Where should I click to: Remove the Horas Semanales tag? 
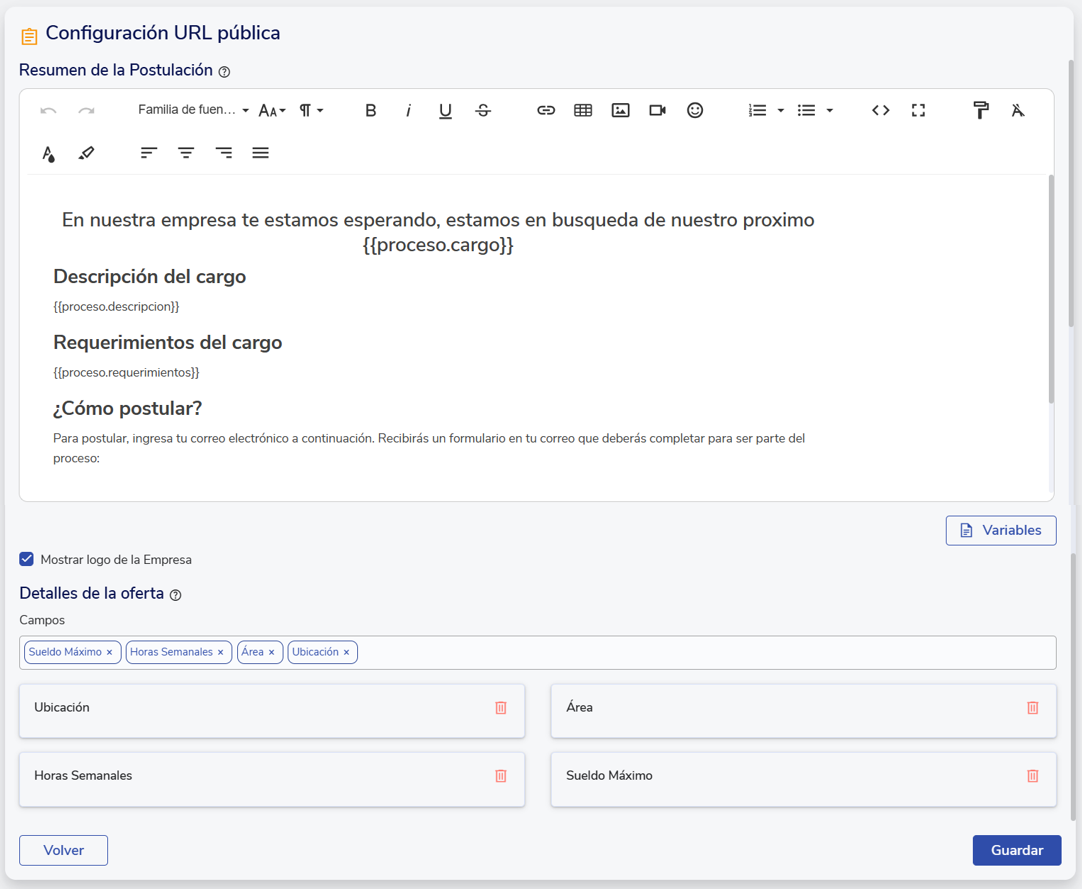[221, 653]
